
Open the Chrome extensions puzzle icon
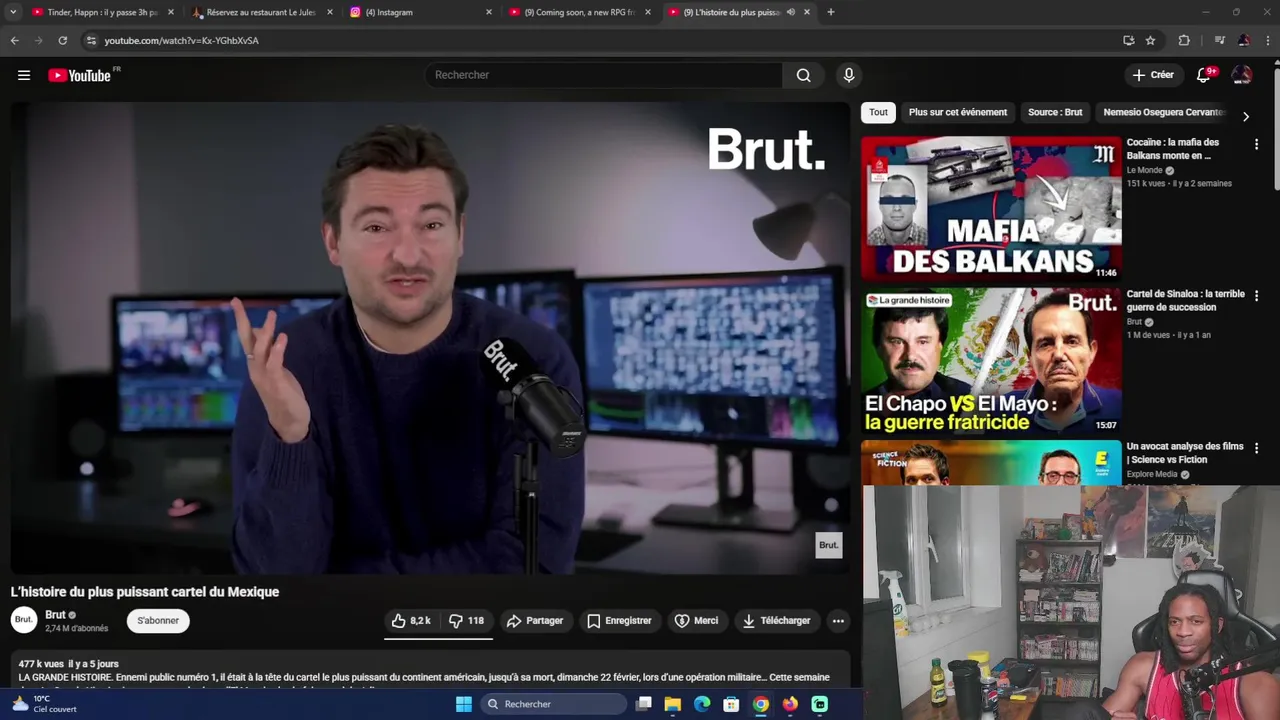(1184, 40)
